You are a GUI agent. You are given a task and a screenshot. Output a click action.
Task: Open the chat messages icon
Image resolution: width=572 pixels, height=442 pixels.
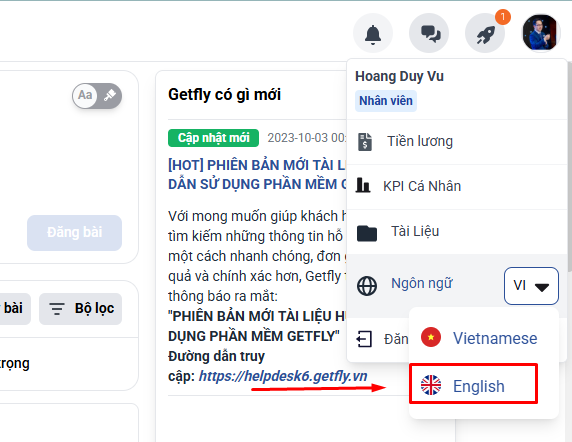pyautogui.click(x=429, y=33)
